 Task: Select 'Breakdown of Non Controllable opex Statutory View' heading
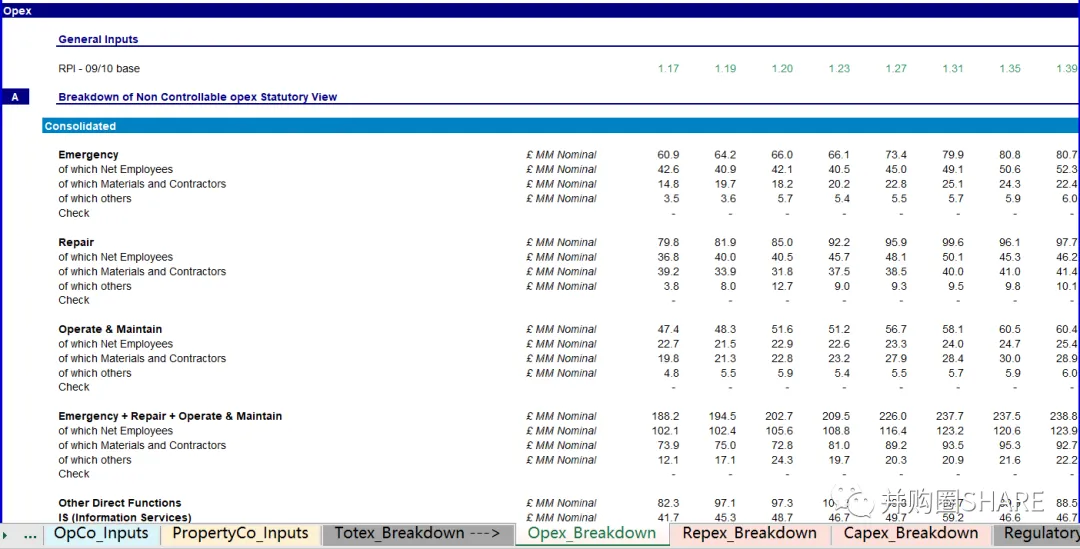coord(198,97)
